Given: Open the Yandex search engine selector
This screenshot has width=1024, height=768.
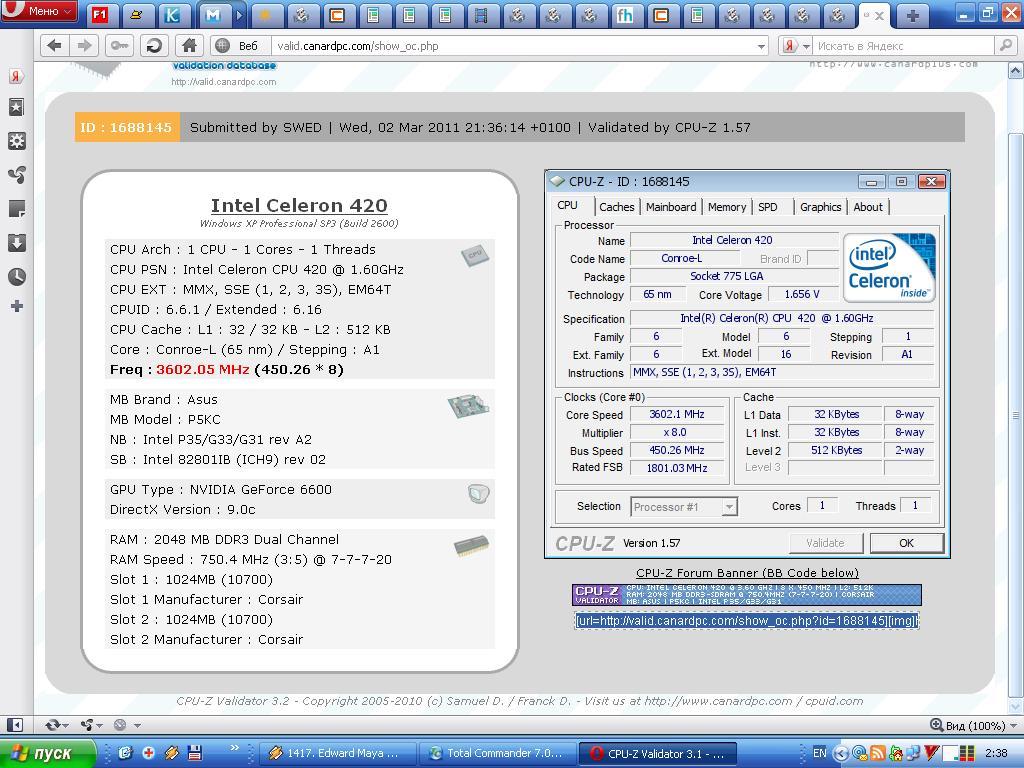Looking at the screenshot, I should click(796, 46).
